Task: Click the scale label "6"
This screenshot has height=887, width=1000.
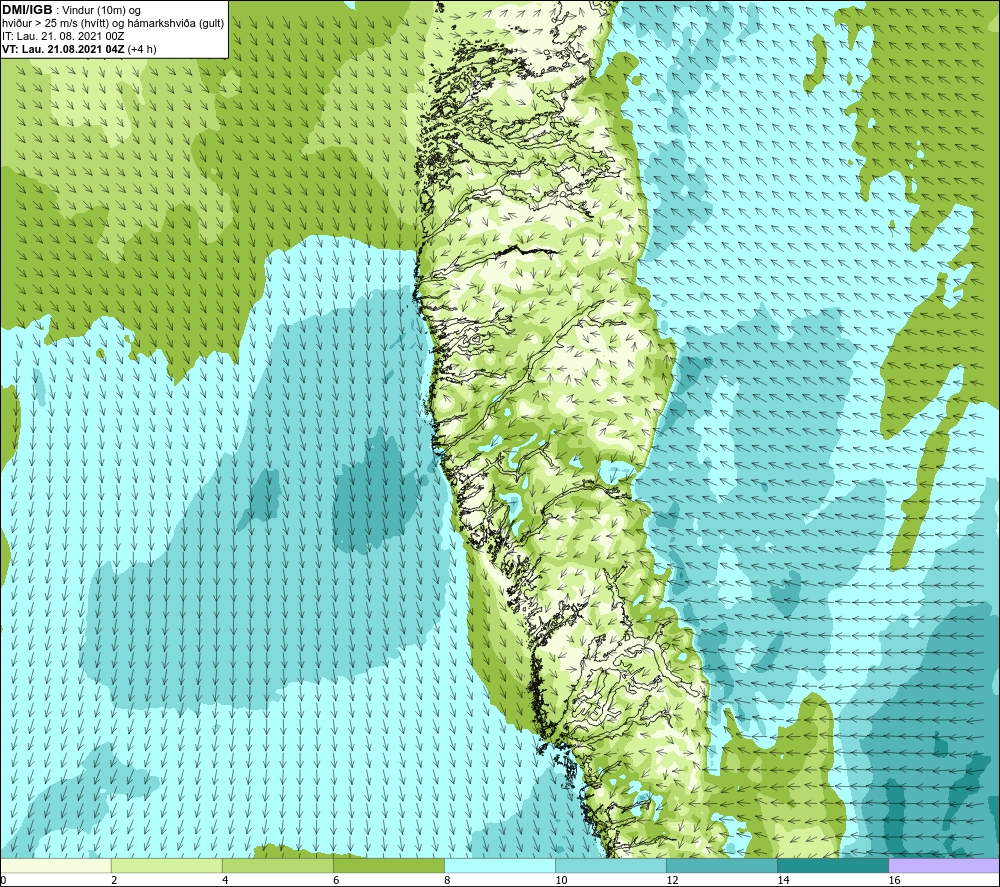Action: (x=336, y=881)
